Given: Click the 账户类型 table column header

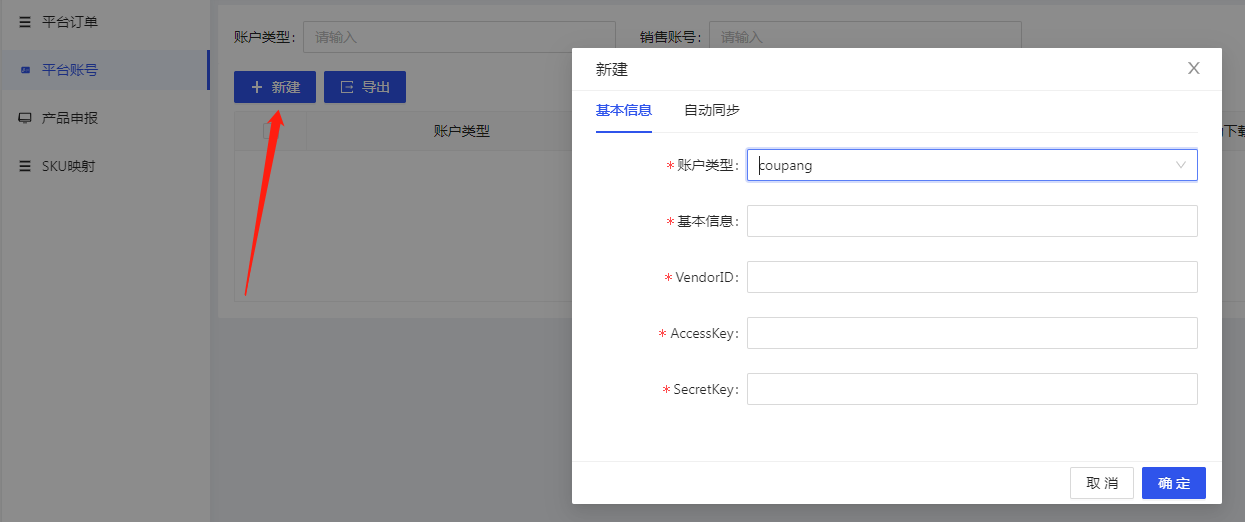Looking at the screenshot, I should (x=462, y=131).
